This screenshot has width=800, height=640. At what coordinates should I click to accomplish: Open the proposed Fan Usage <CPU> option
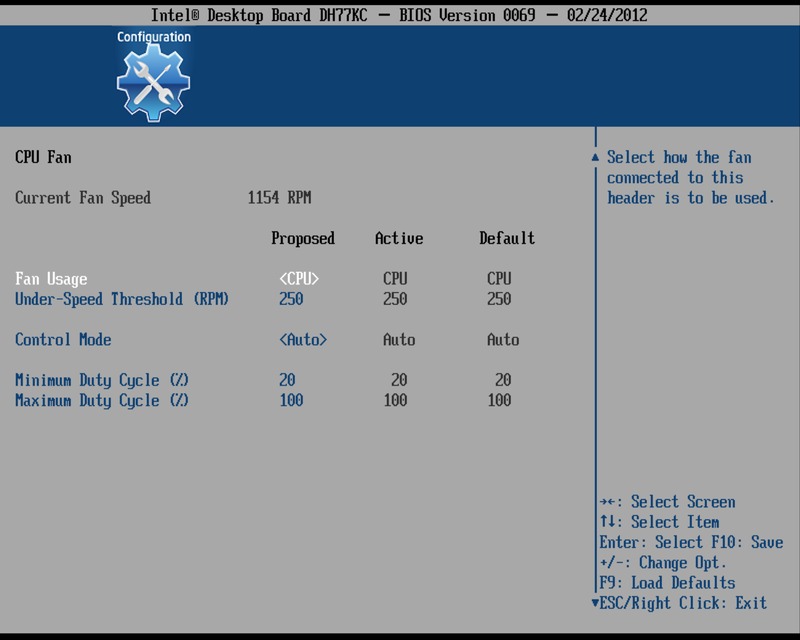[299, 279]
